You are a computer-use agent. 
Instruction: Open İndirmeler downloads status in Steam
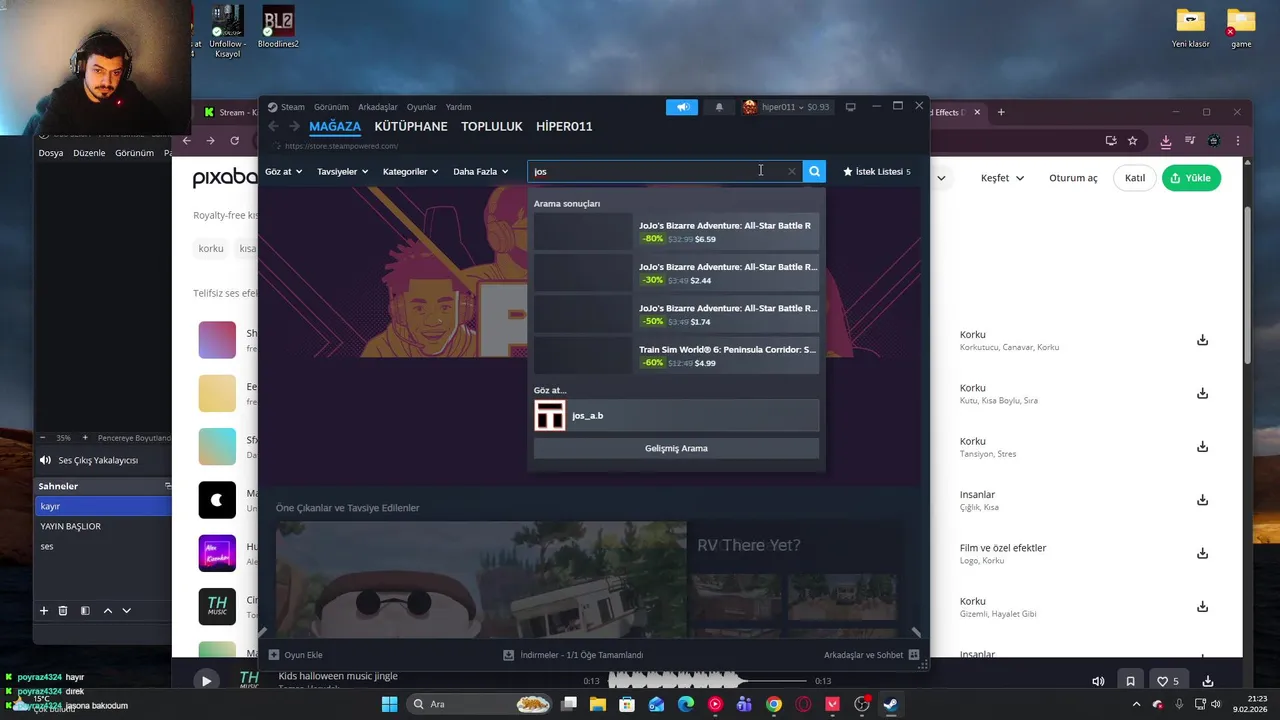coord(573,655)
